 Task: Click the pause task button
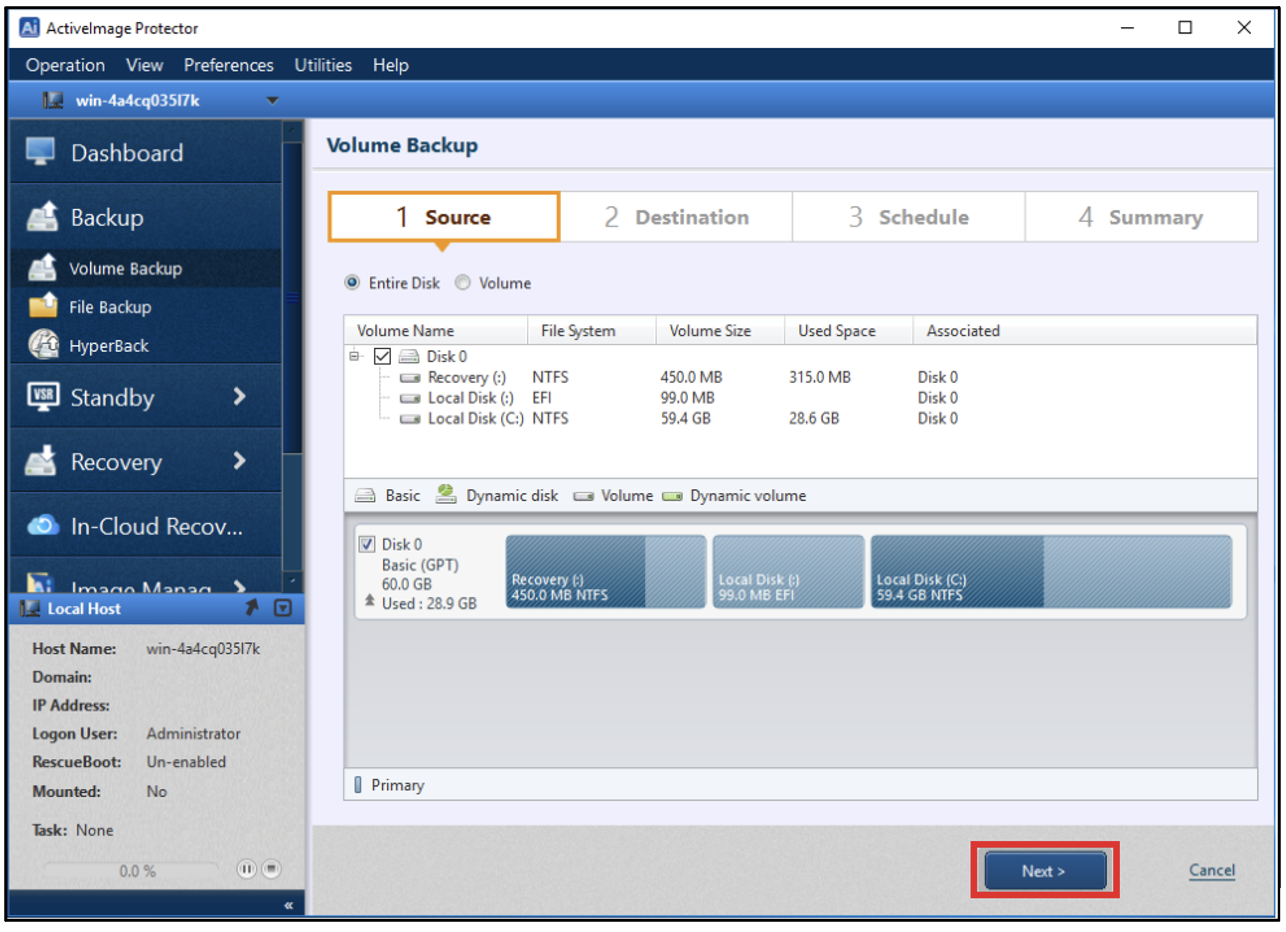point(245,869)
